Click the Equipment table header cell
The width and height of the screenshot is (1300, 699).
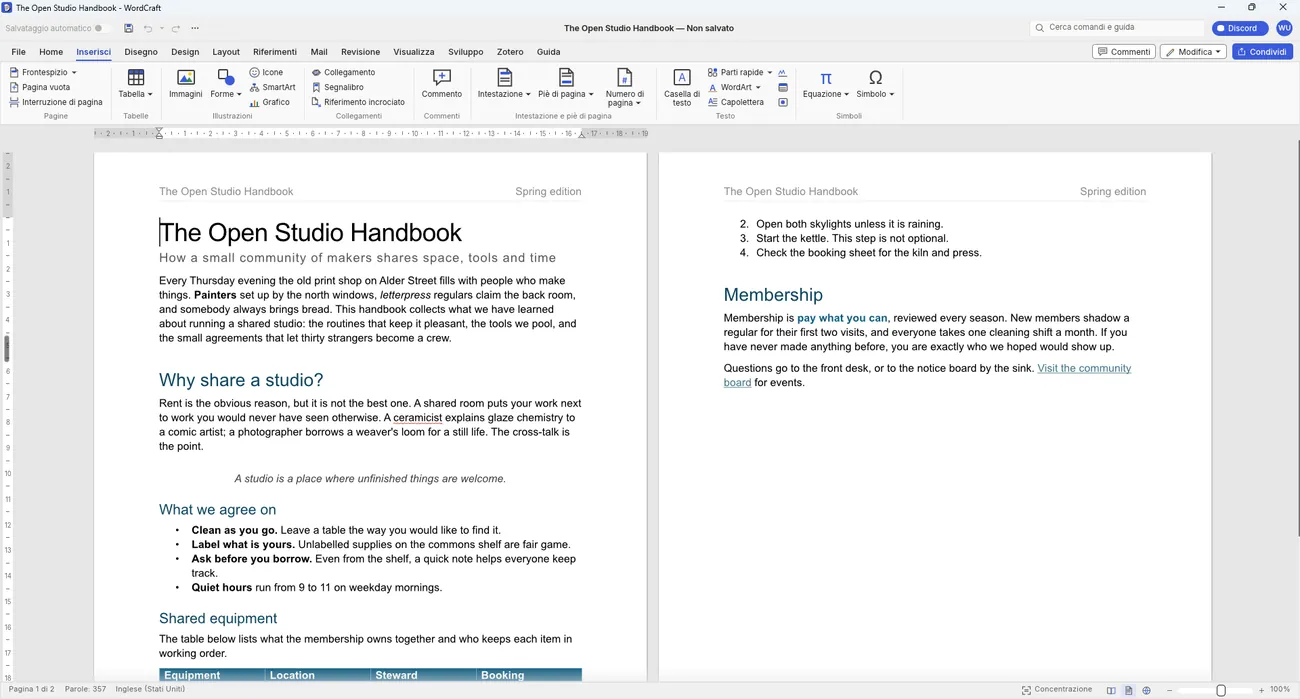click(212, 675)
